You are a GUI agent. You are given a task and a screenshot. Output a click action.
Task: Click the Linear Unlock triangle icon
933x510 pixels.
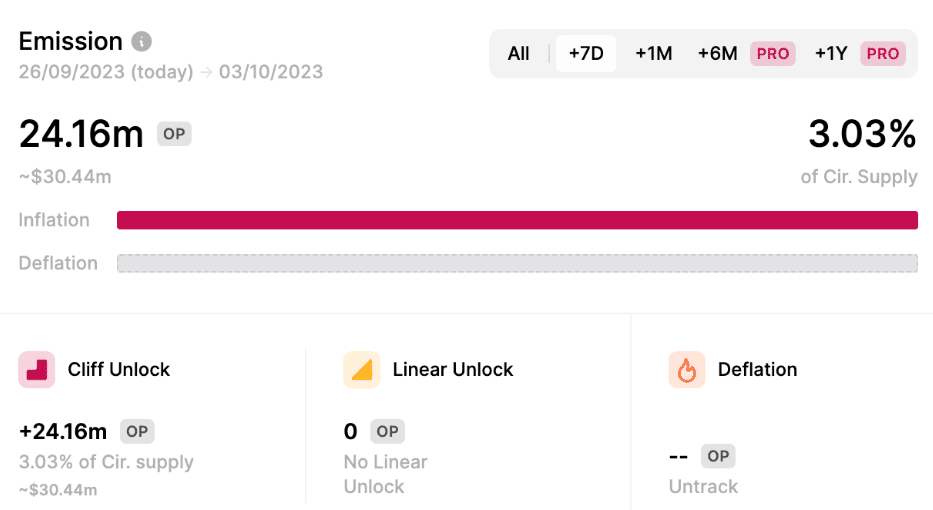pyautogui.click(x=361, y=369)
